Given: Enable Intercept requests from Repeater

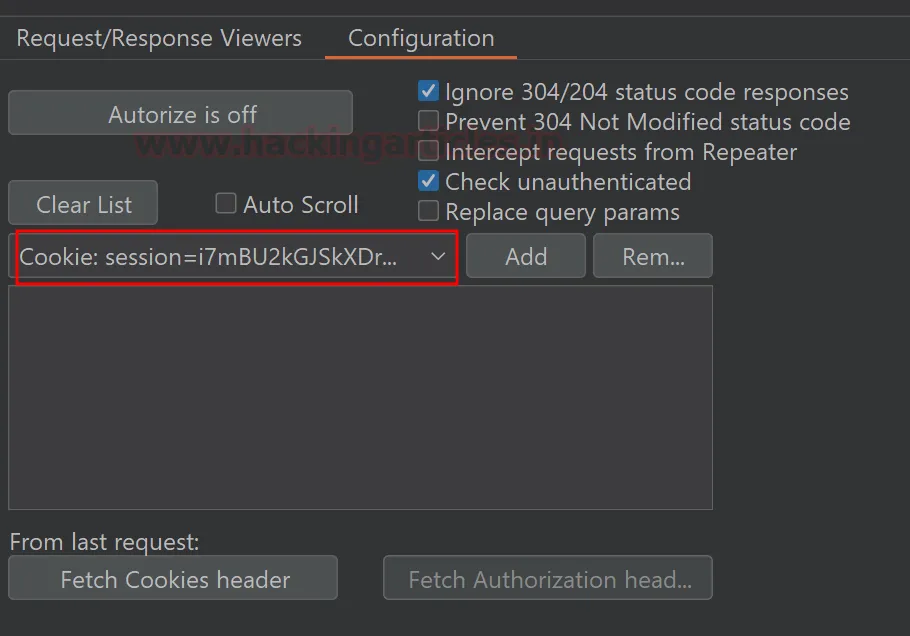Looking at the screenshot, I should pos(429,152).
